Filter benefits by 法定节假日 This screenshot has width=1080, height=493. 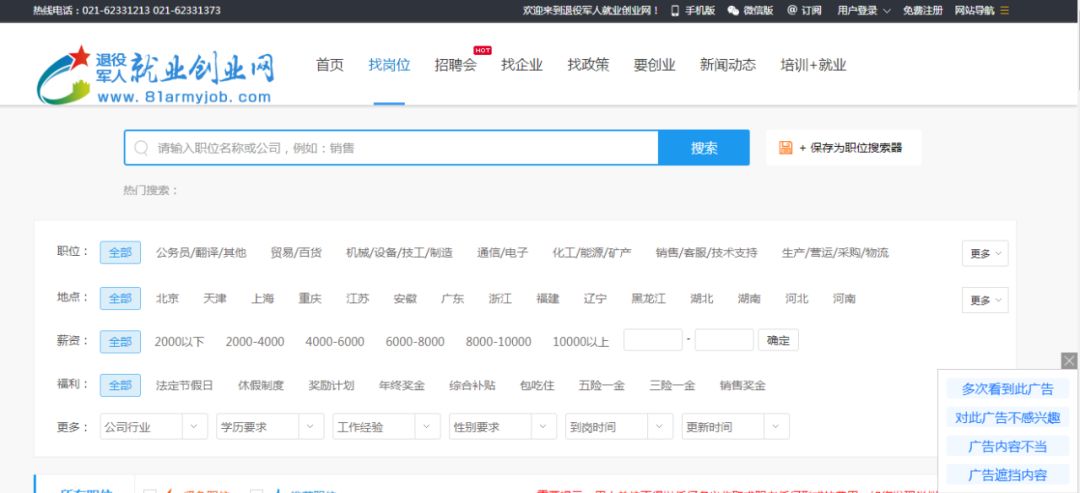coord(185,386)
